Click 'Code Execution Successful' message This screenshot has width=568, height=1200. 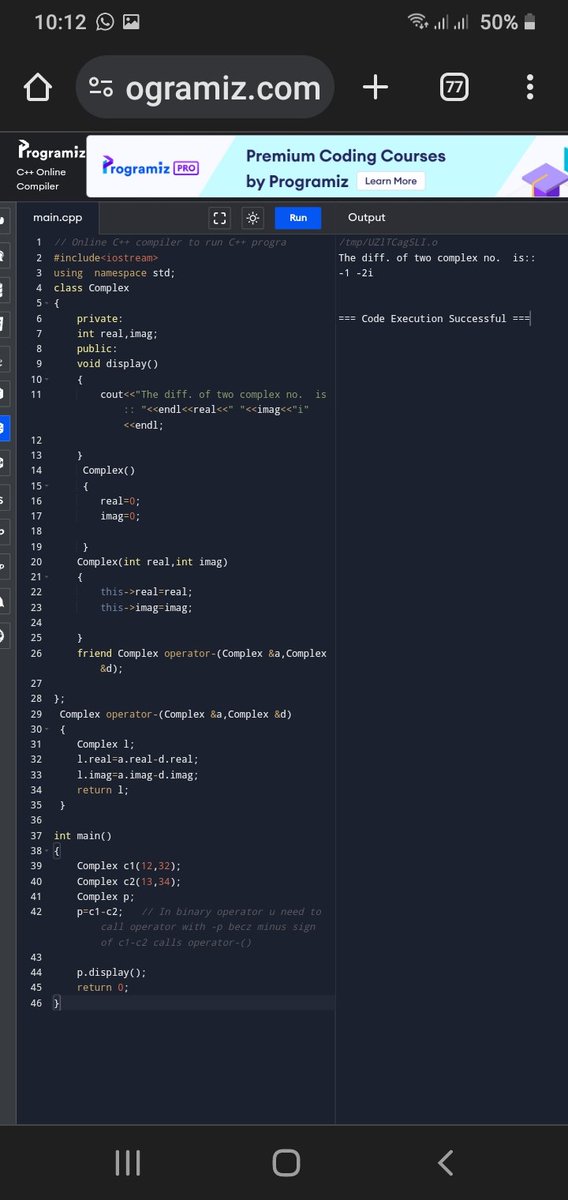coord(433,319)
